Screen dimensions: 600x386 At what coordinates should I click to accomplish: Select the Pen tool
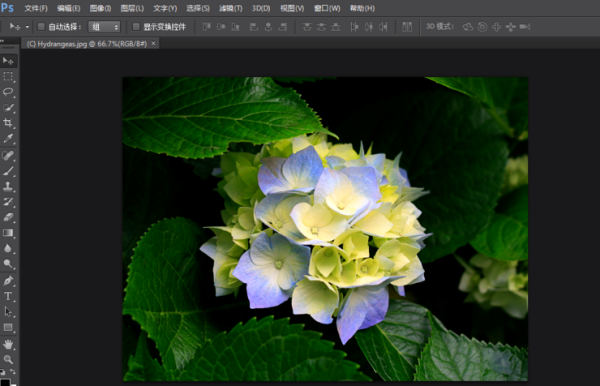tap(8, 280)
